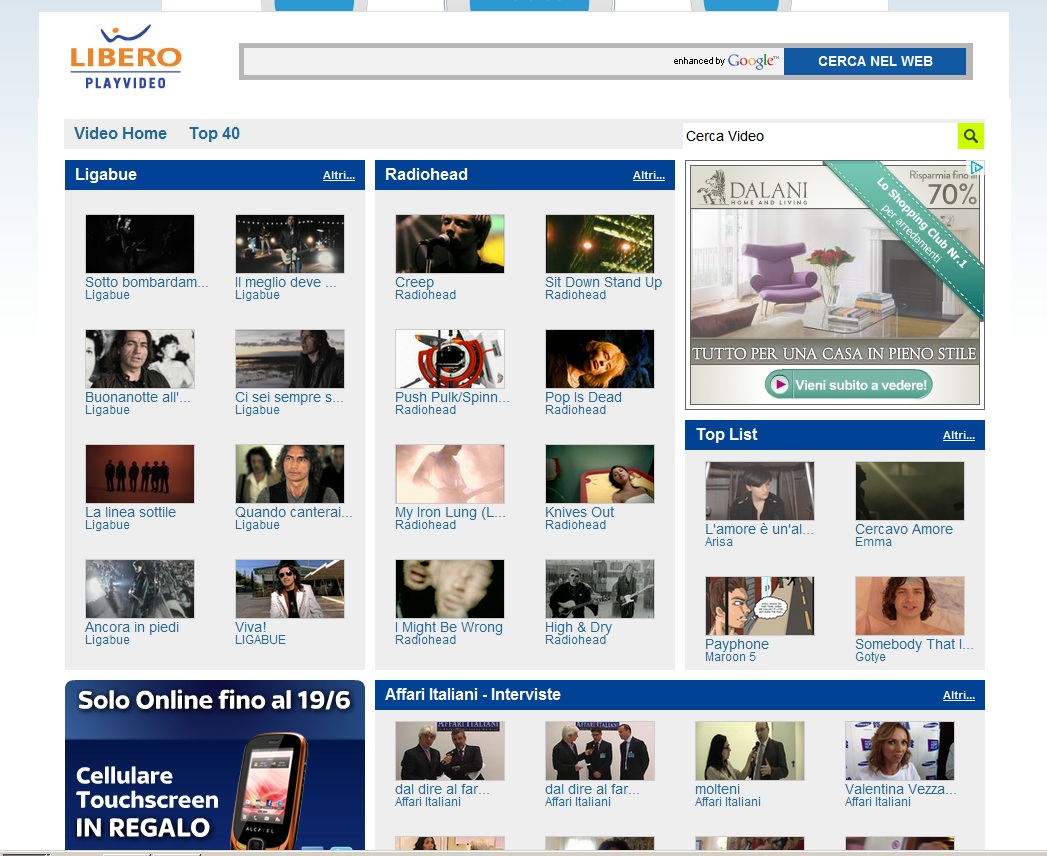Click the Arisa artist link
This screenshot has height=856, width=1047.
click(x=718, y=542)
